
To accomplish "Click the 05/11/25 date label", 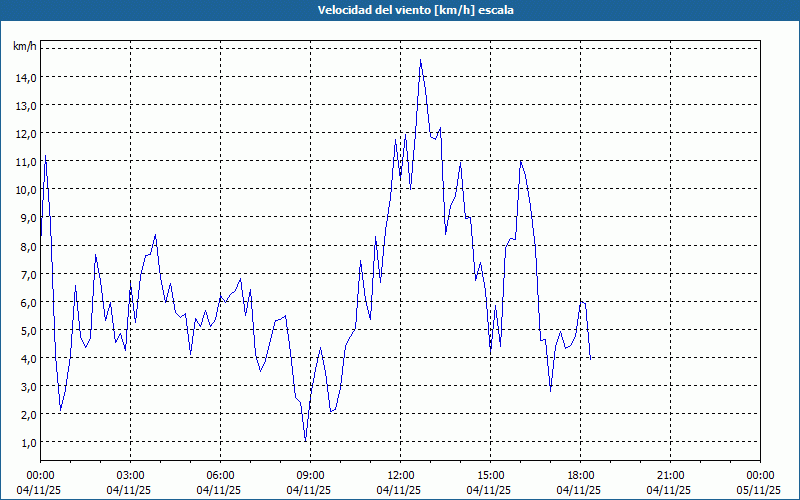I will pos(759,490).
